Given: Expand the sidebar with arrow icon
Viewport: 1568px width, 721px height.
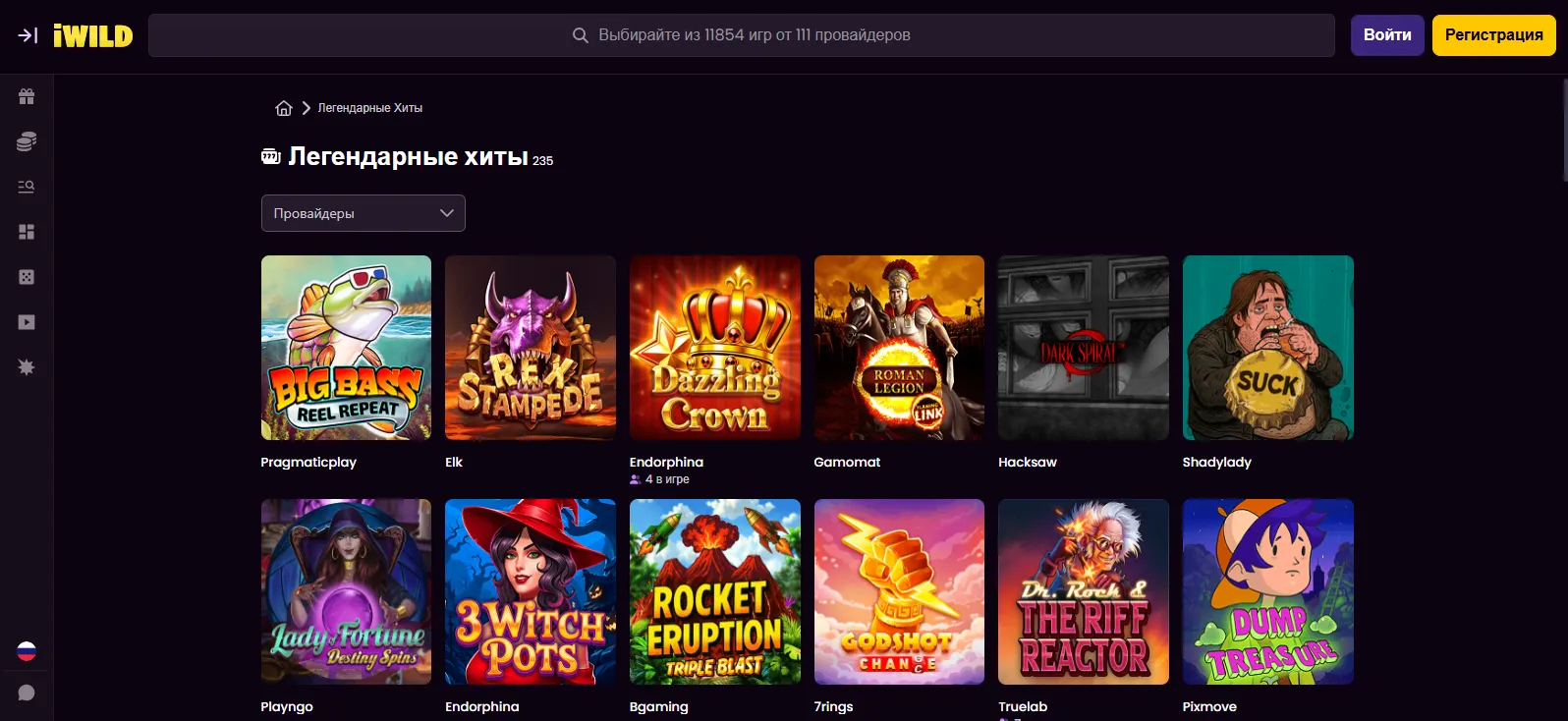Looking at the screenshot, I should pos(28,35).
